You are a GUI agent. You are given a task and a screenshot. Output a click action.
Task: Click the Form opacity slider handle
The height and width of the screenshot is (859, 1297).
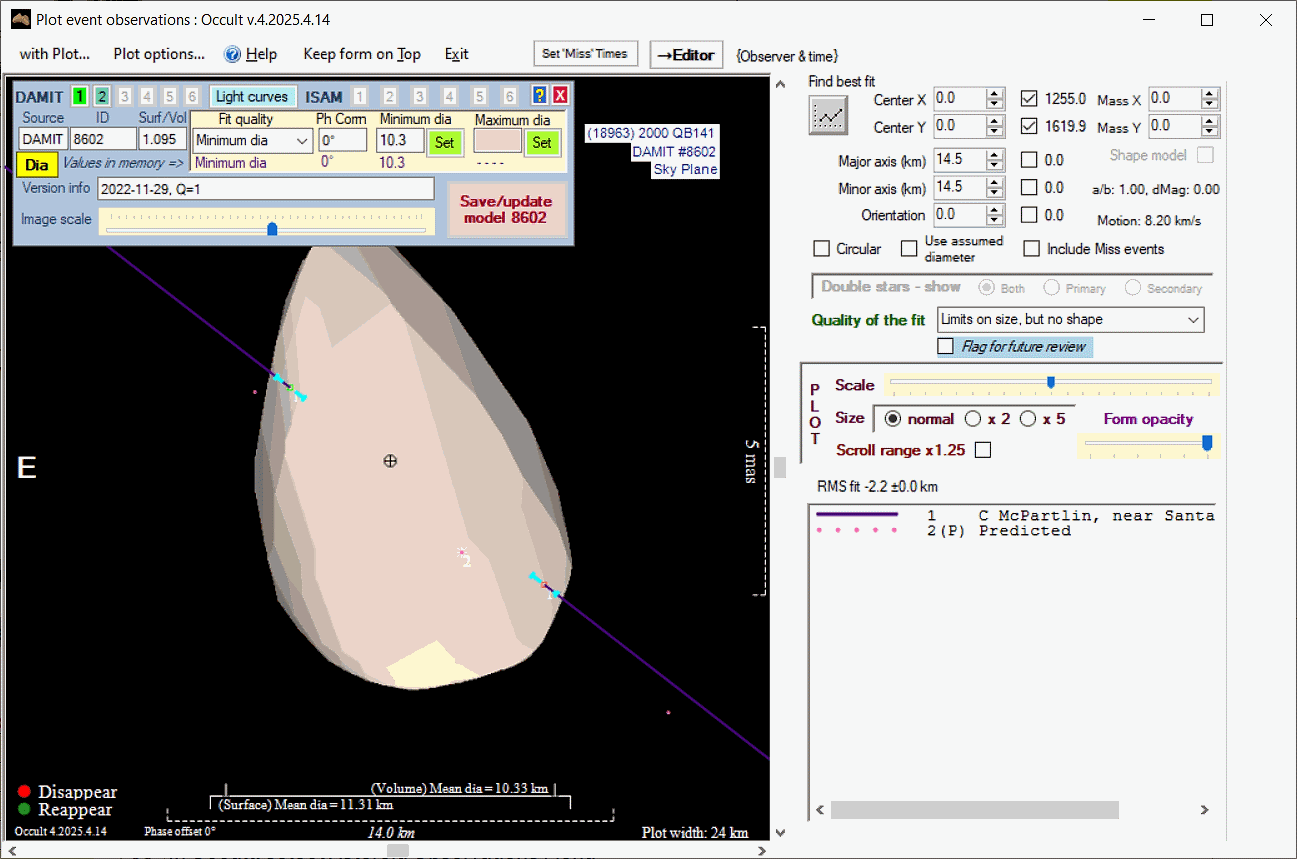1207,443
